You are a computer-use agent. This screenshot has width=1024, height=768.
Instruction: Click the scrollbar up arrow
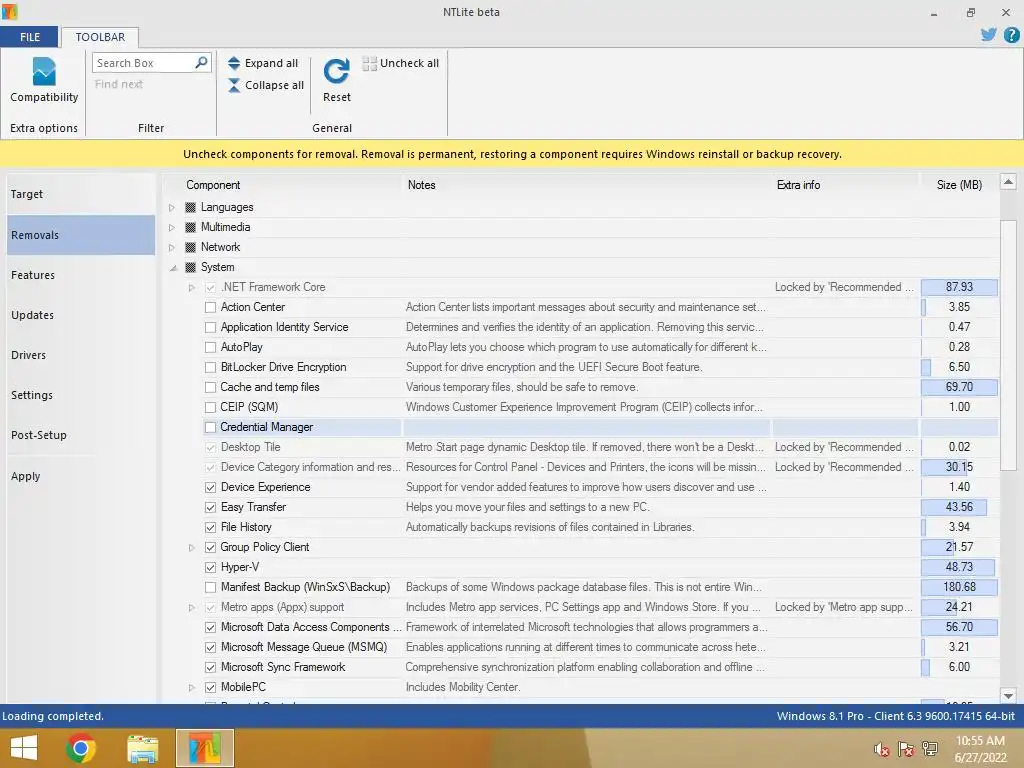[x=1008, y=182]
